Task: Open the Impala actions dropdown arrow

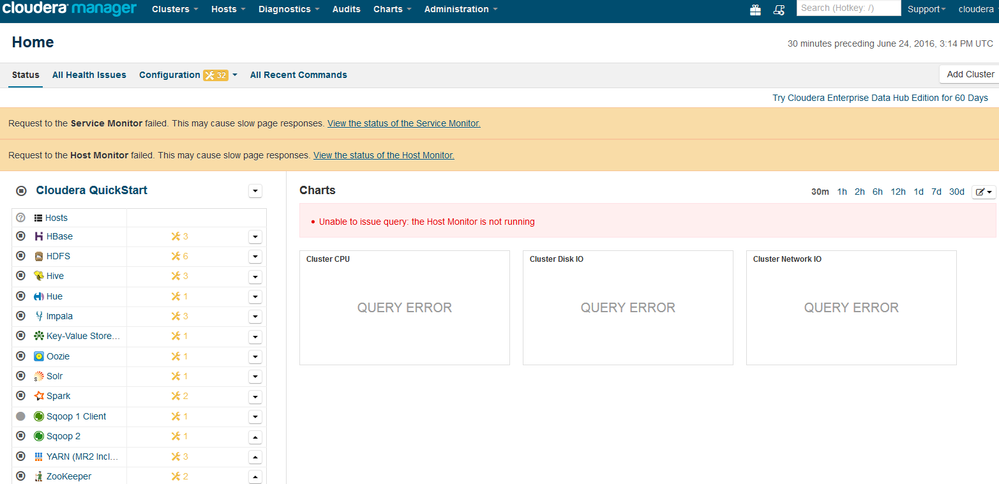Action: pos(255,316)
